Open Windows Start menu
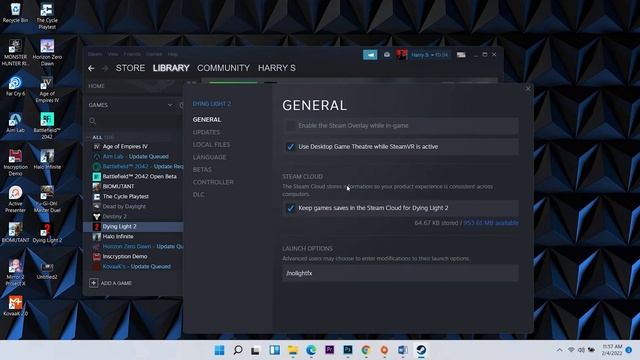The image size is (640, 360). click(219, 350)
